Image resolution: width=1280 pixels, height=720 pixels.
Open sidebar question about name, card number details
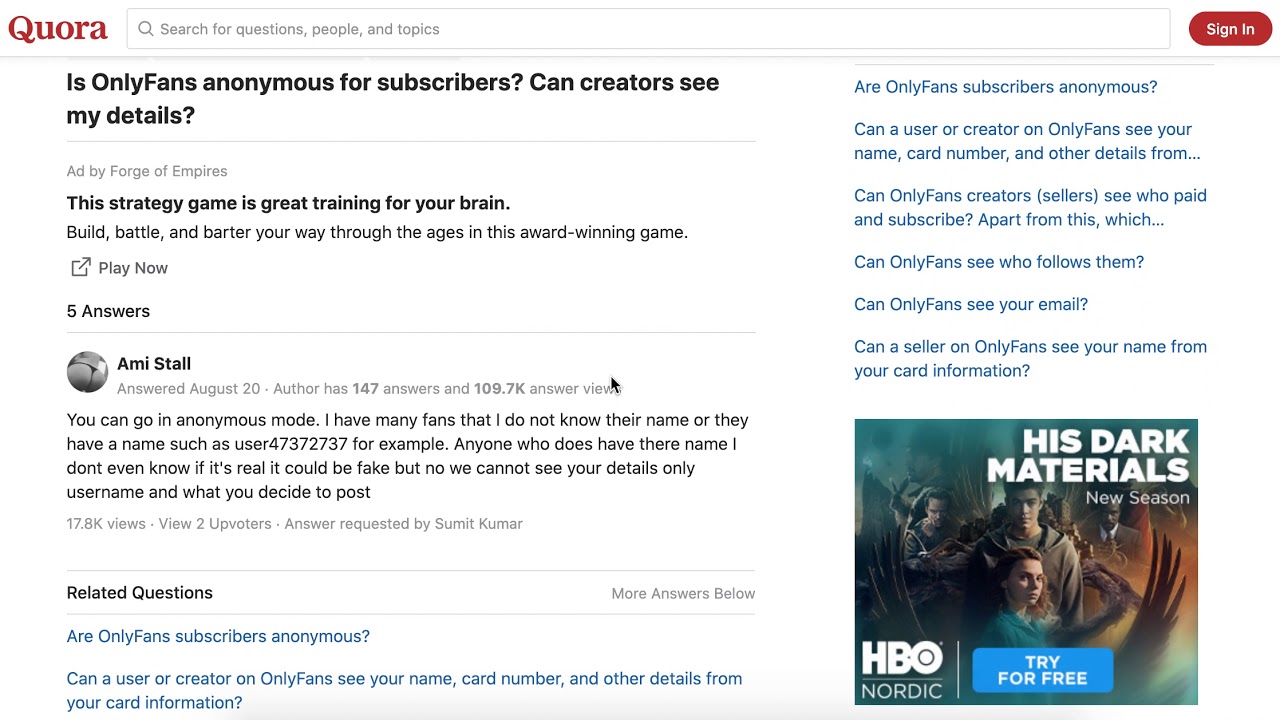click(x=1027, y=141)
